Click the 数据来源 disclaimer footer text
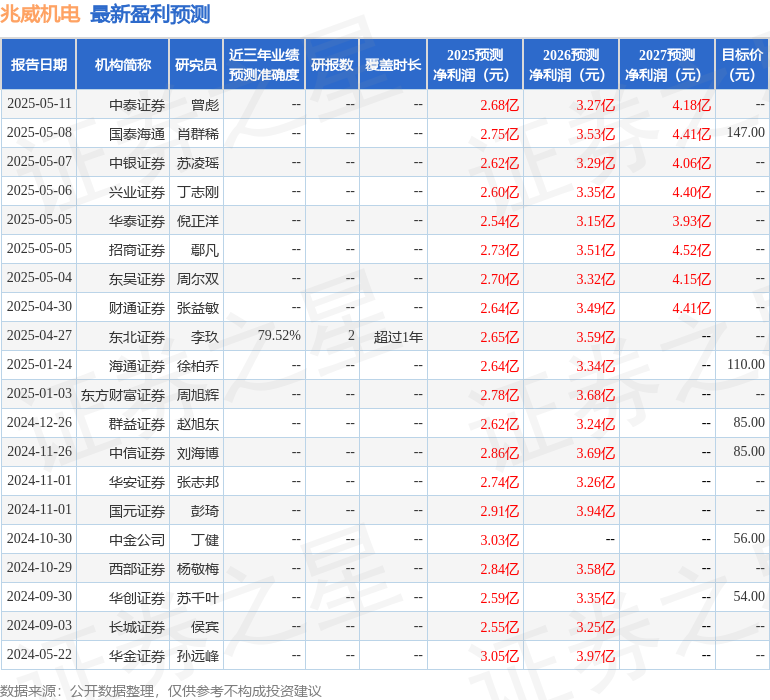 [x=161, y=690]
